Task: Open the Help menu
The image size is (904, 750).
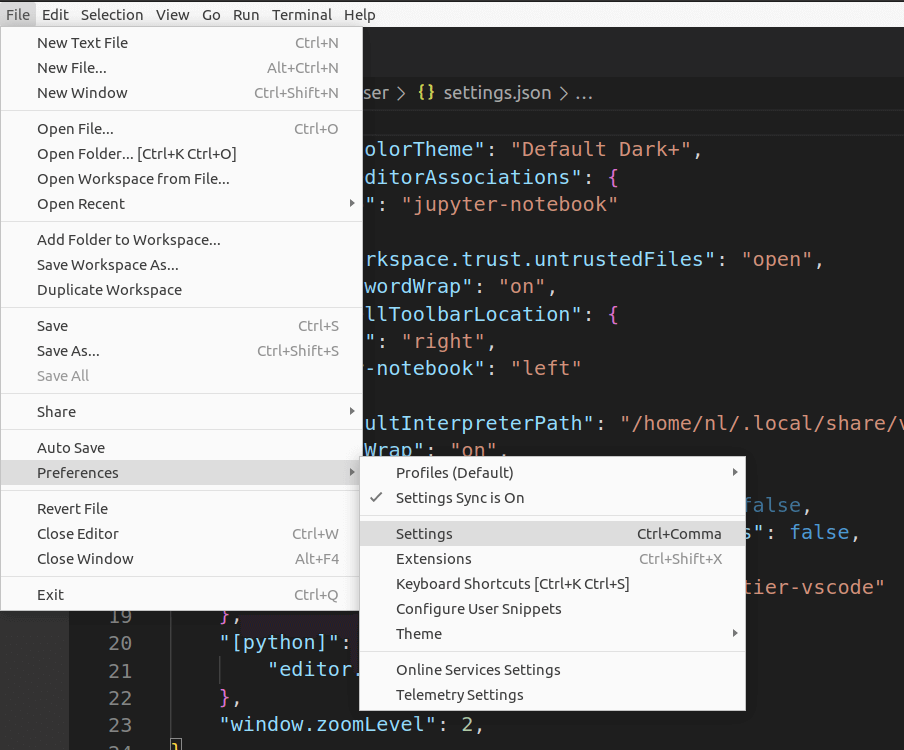Action: click(359, 14)
